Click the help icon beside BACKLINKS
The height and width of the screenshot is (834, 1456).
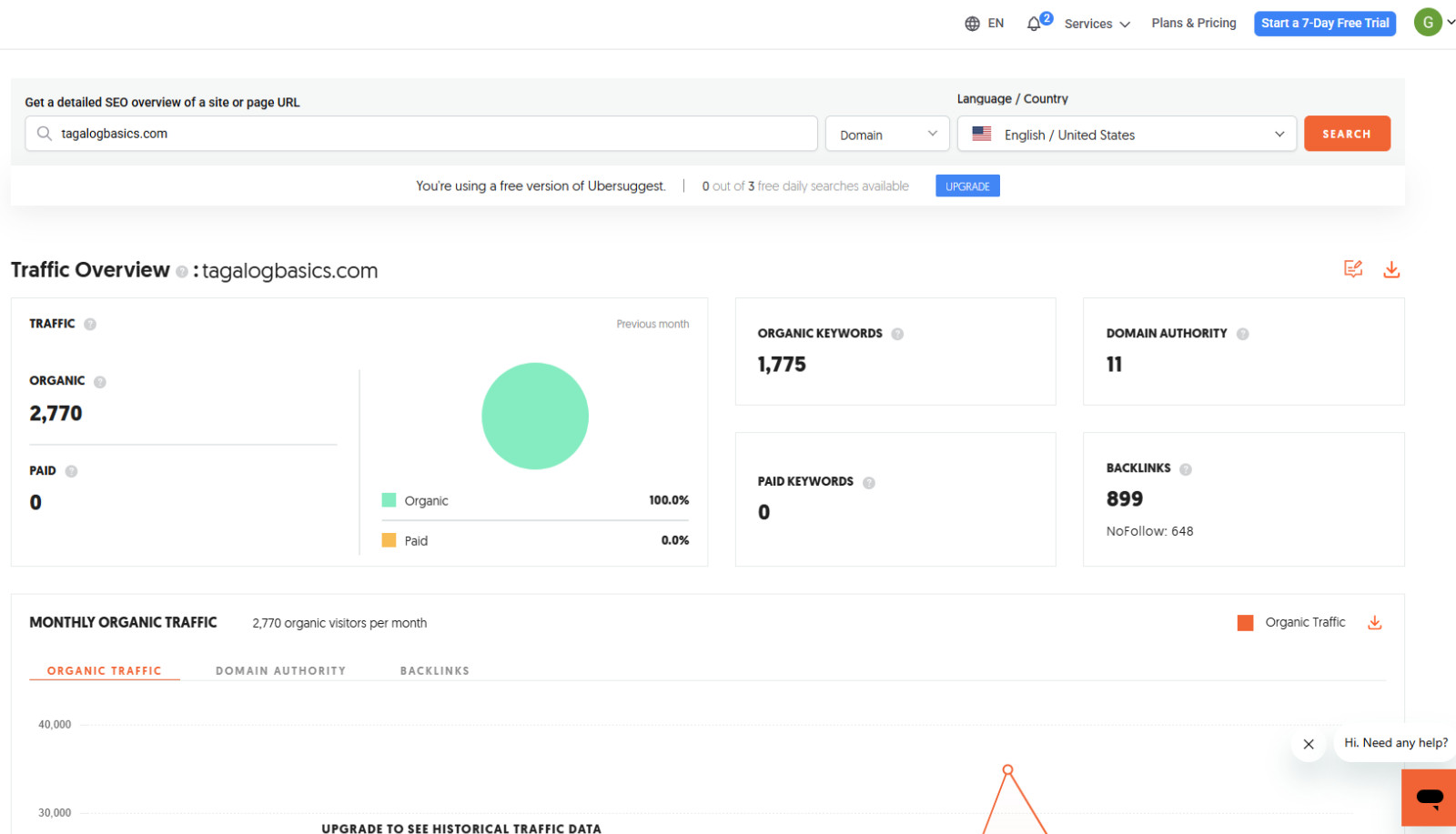click(x=1186, y=469)
